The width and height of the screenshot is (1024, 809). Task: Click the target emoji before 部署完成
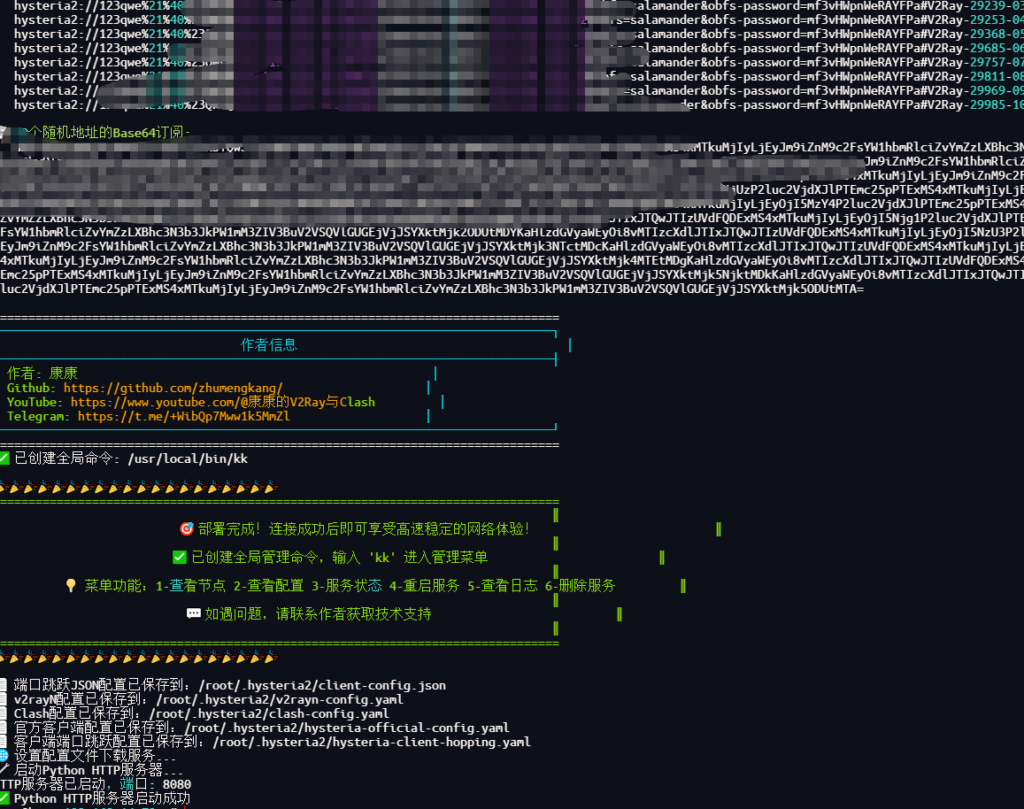tap(186, 529)
